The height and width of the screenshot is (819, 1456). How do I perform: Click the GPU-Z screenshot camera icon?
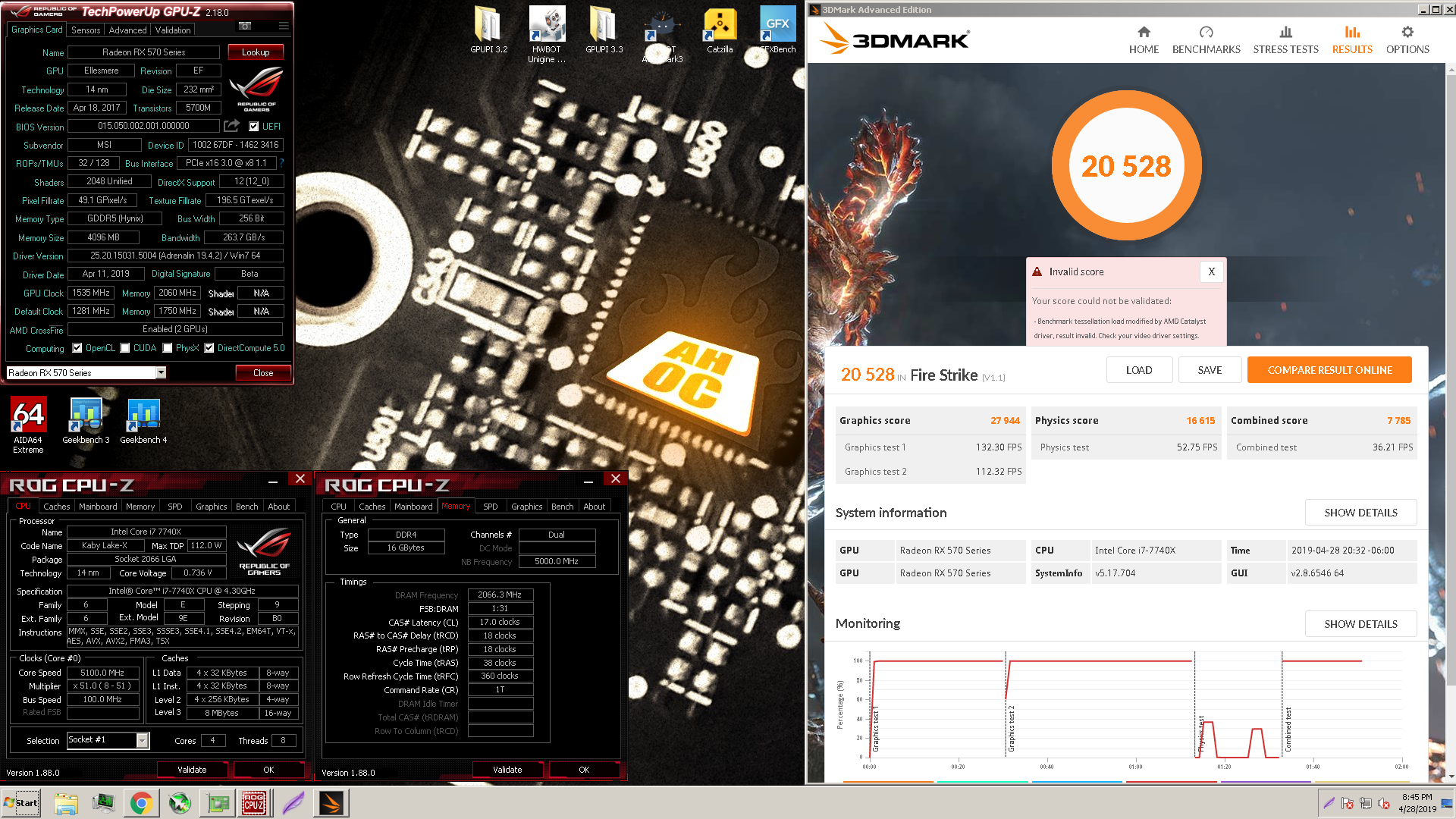[x=245, y=26]
